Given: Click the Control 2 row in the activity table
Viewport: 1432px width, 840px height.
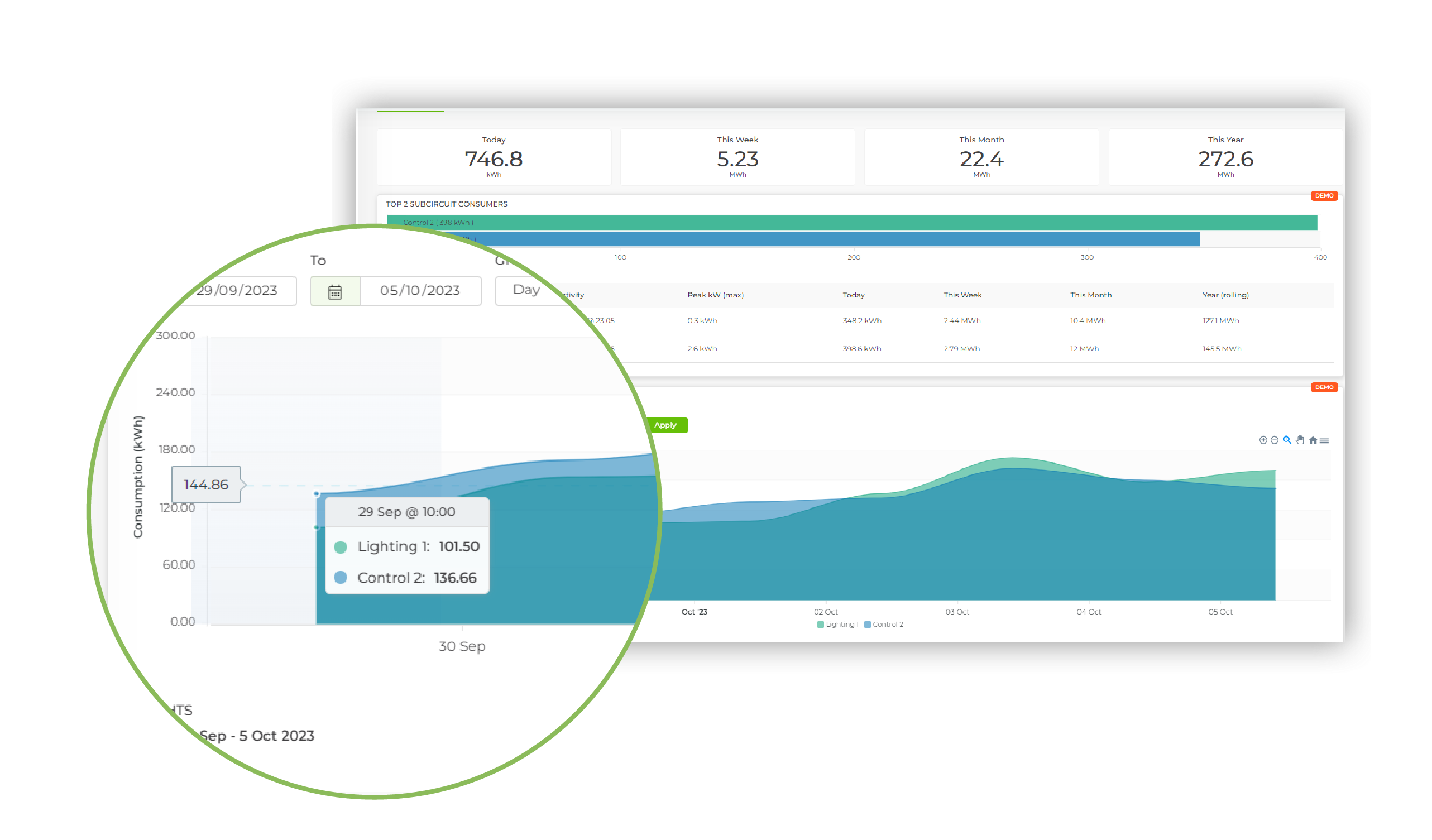Looking at the screenshot, I should [x=966, y=348].
